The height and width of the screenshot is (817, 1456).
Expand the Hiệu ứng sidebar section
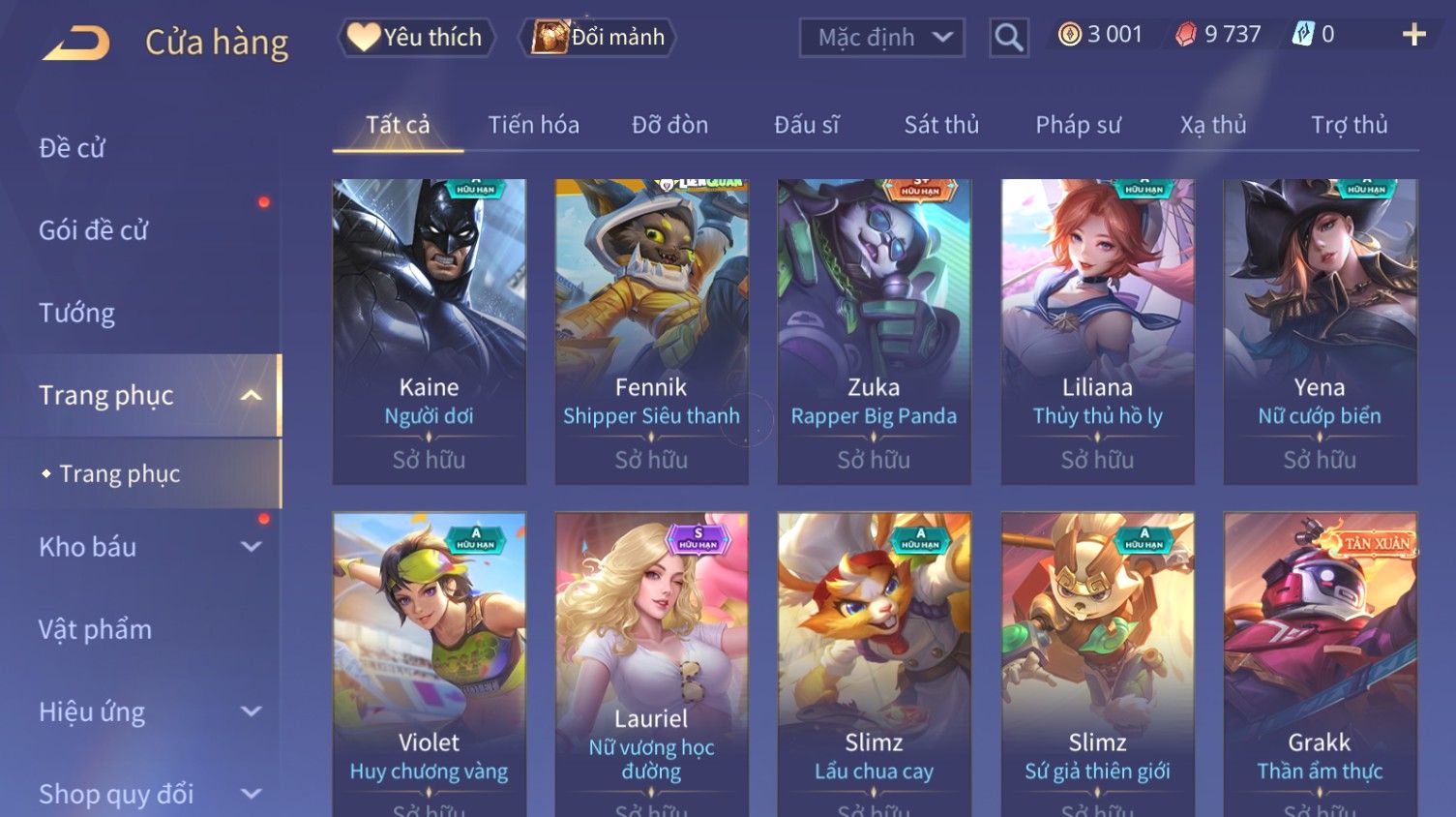coord(252,711)
